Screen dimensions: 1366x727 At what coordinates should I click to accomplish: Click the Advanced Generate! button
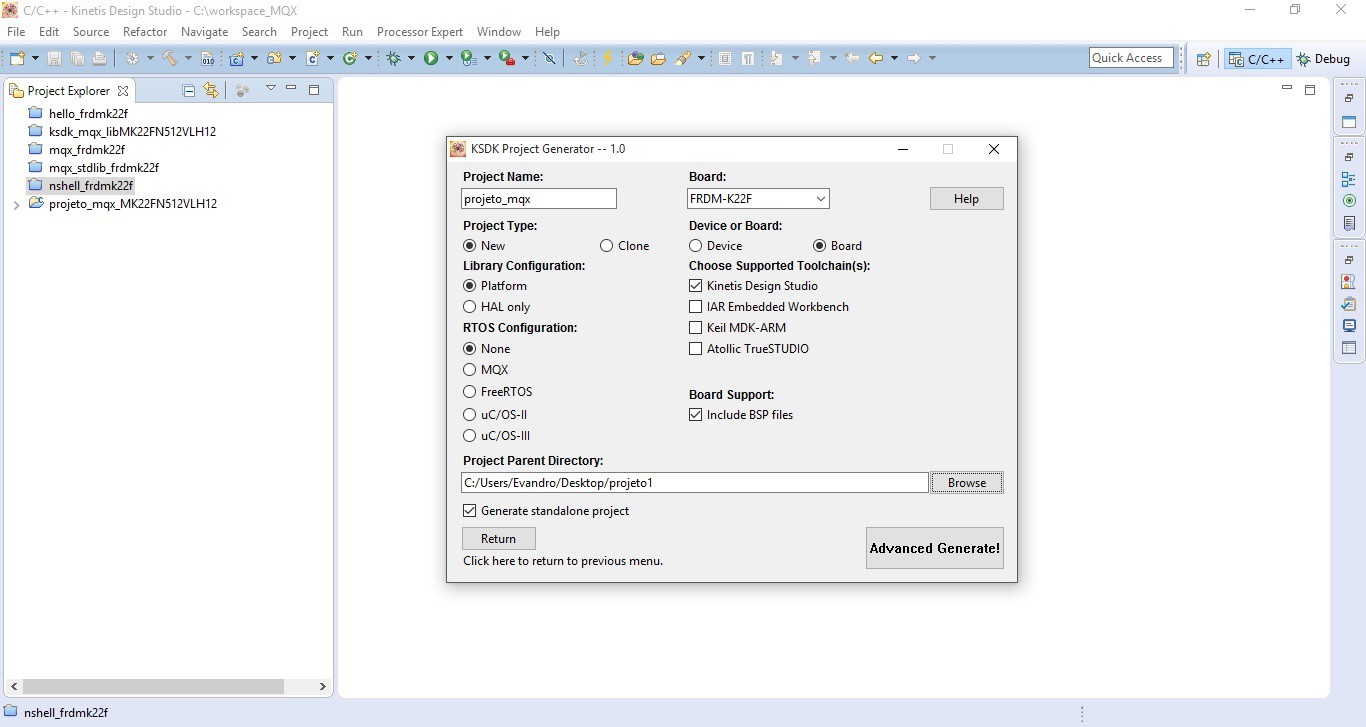[934, 548]
